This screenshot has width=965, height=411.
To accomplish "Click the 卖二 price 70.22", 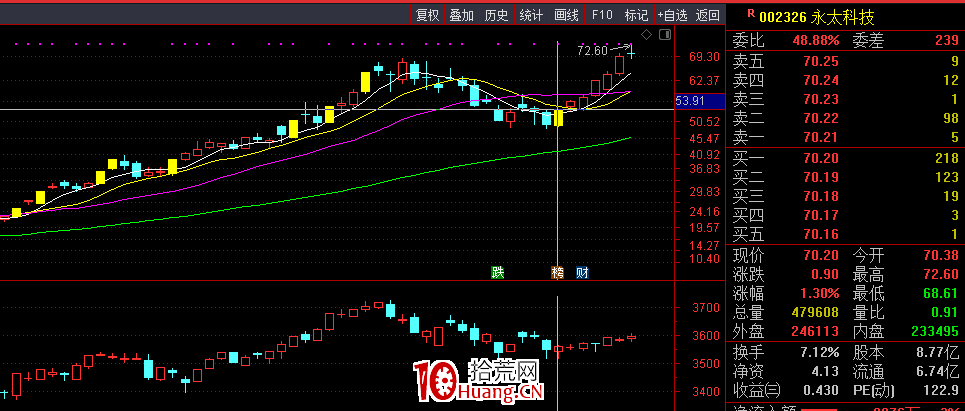I will coord(821,118).
